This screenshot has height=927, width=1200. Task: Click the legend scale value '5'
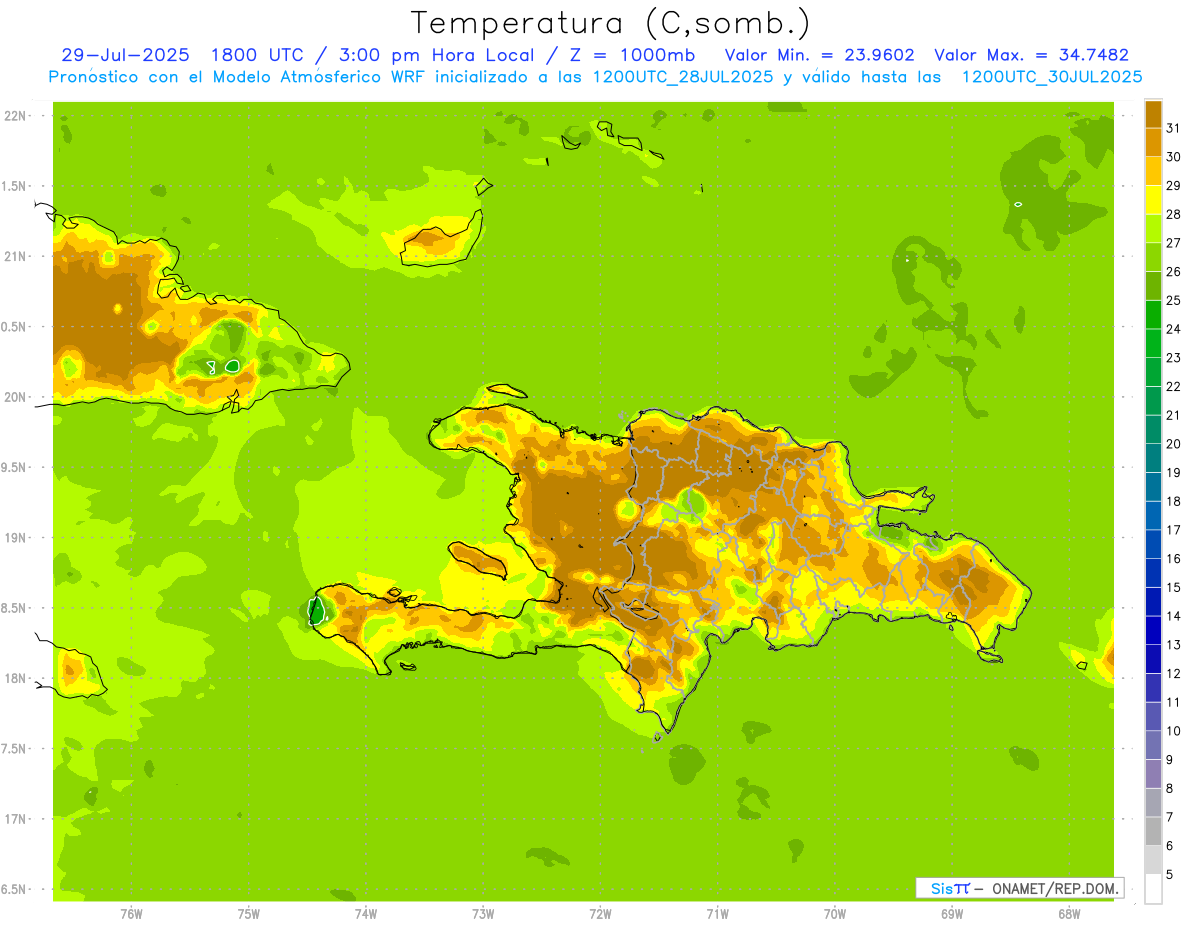click(x=1170, y=874)
